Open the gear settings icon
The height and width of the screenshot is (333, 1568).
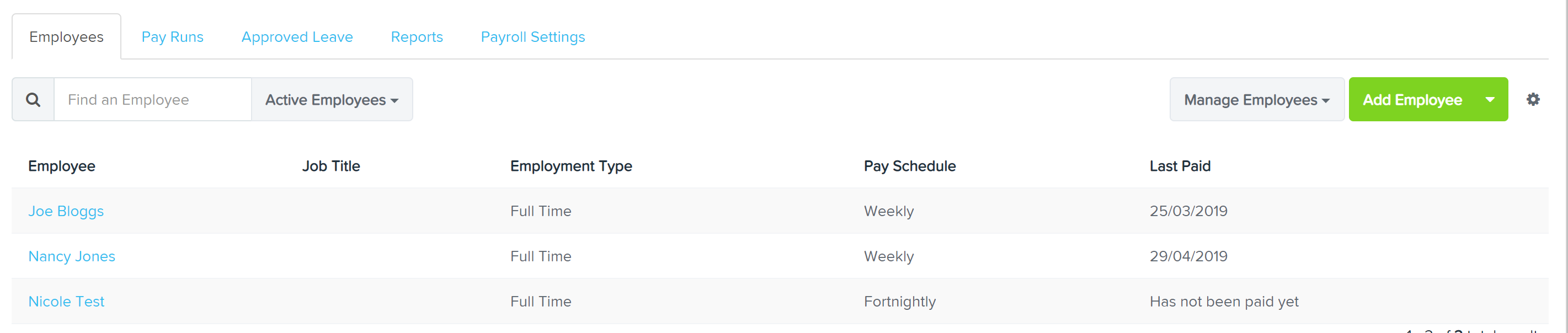pos(1533,99)
